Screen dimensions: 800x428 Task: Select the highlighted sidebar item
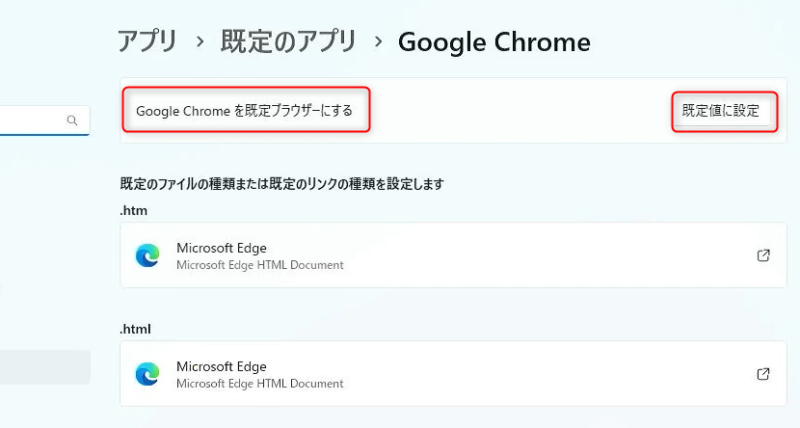[44, 367]
